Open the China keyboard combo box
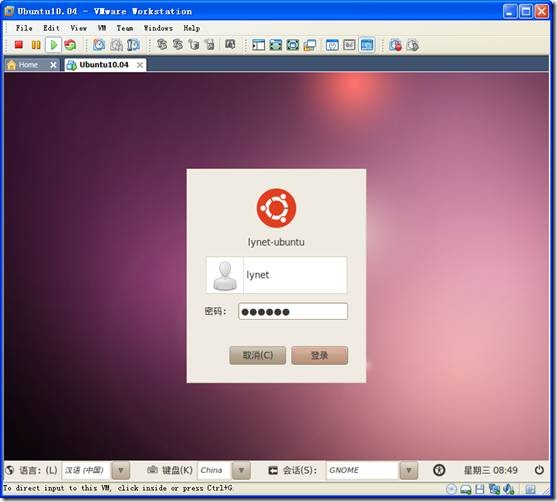The height and width of the screenshot is (502, 557). click(x=224, y=470)
